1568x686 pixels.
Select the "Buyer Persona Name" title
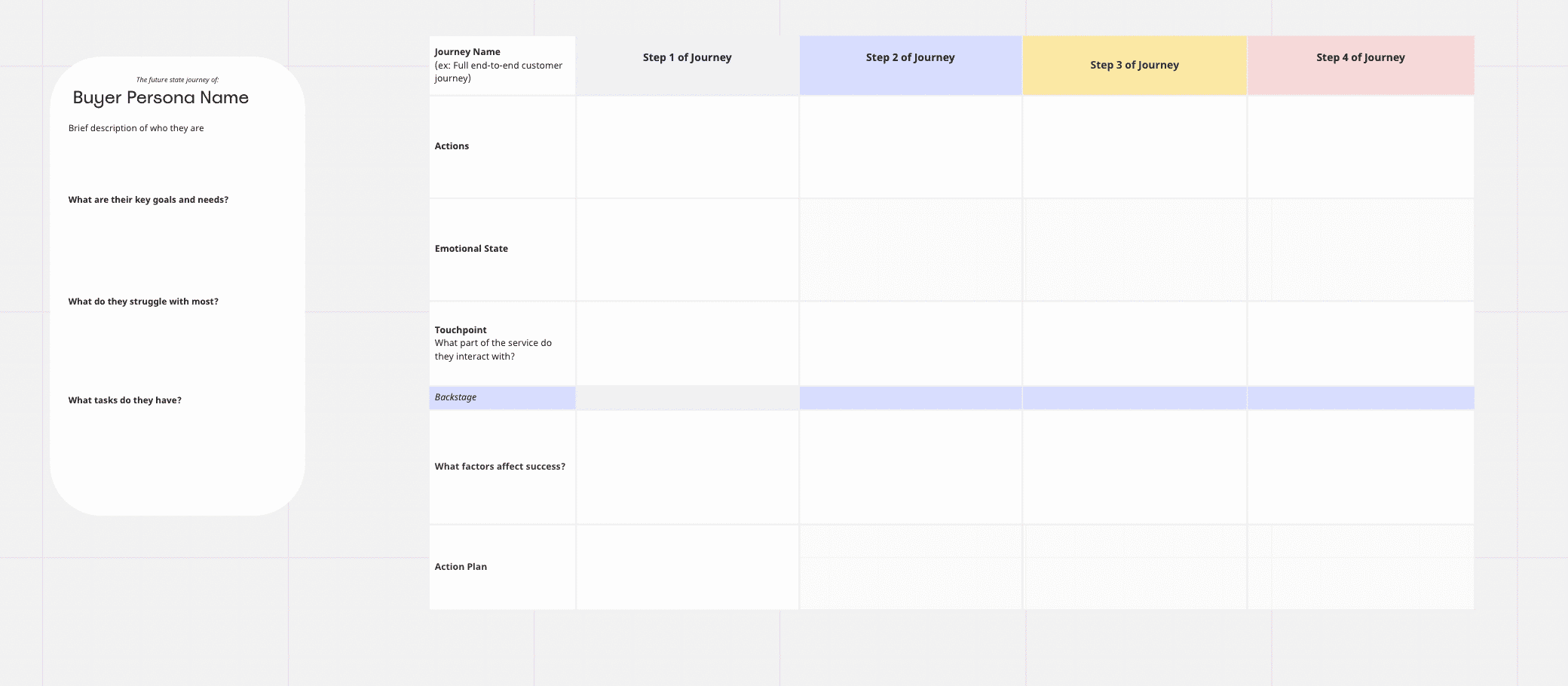click(161, 98)
